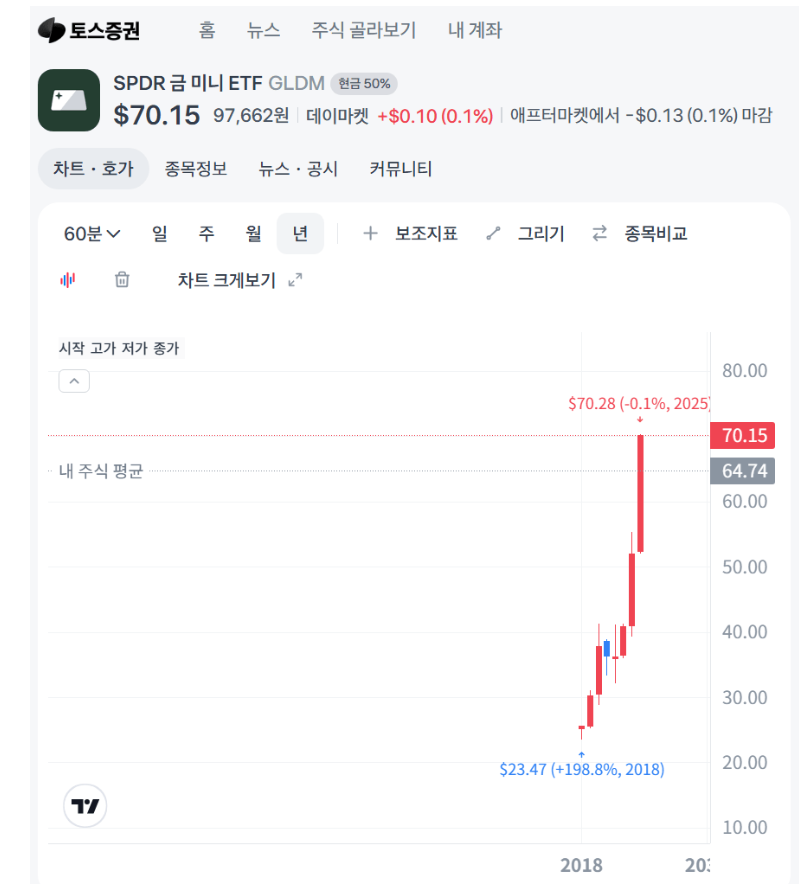The height and width of the screenshot is (888, 799).
Task: Open the chart type candlestick icon
Action: pos(68,280)
